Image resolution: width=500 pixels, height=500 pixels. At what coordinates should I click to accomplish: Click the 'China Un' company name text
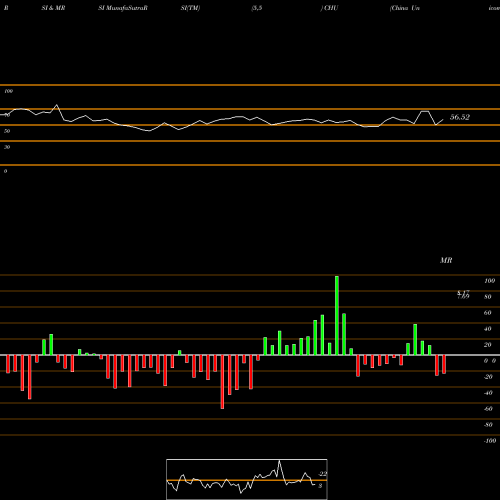pyautogui.click(x=405, y=8)
